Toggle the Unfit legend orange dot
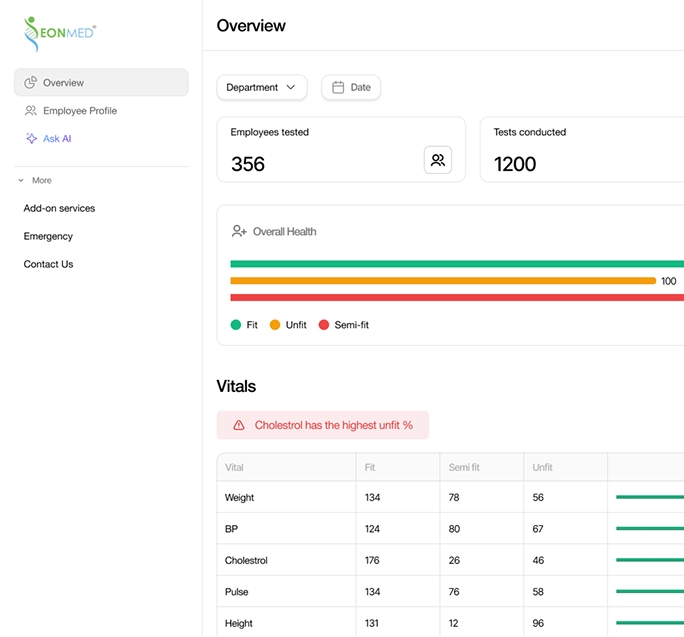 click(x=275, y=325)
